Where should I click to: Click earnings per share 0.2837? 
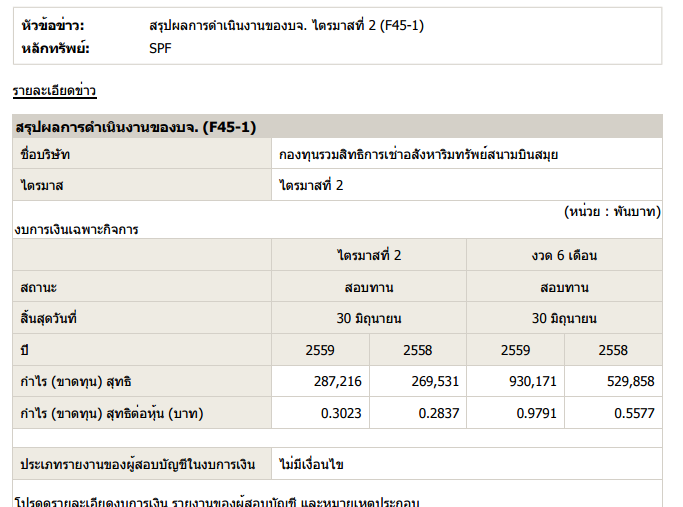coord(436,412)
